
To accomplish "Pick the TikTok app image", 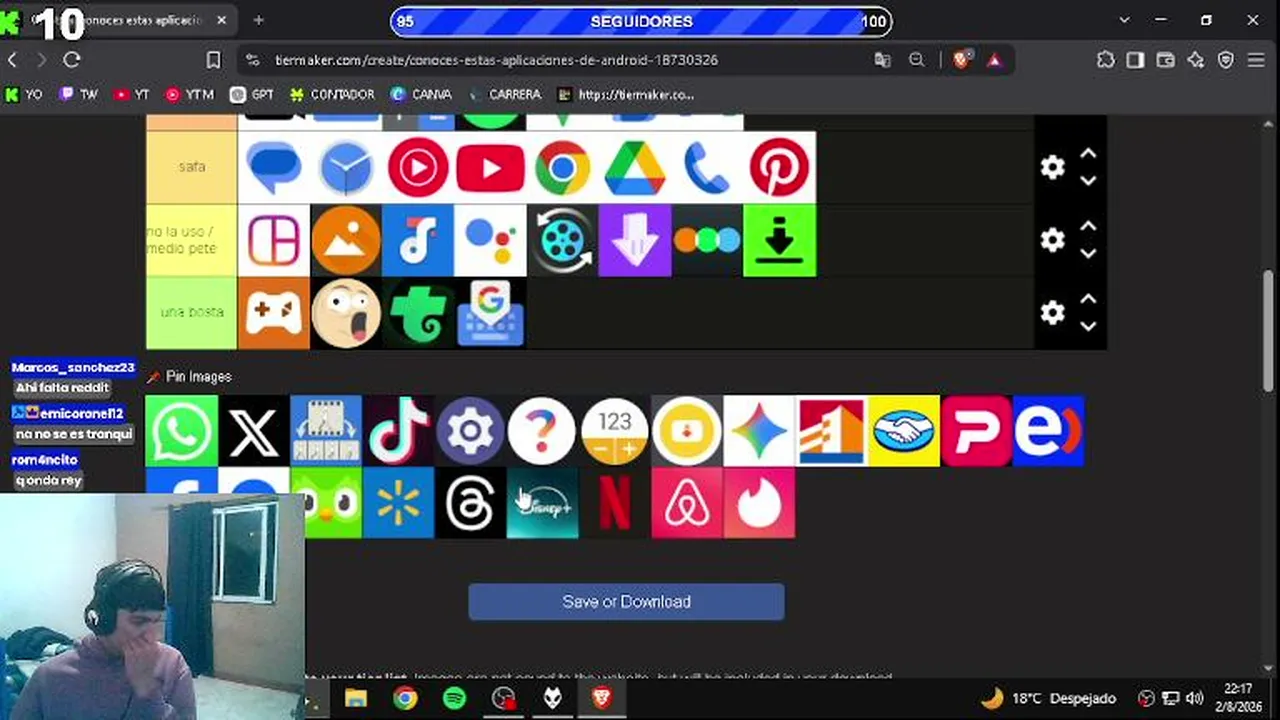I will coord(398,431).
